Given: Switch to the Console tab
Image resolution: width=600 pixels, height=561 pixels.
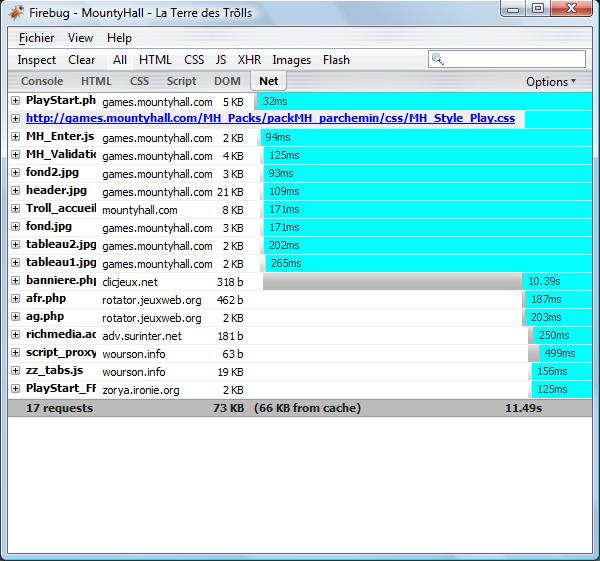Looking at the screenshot, I should tap(42, 82).
